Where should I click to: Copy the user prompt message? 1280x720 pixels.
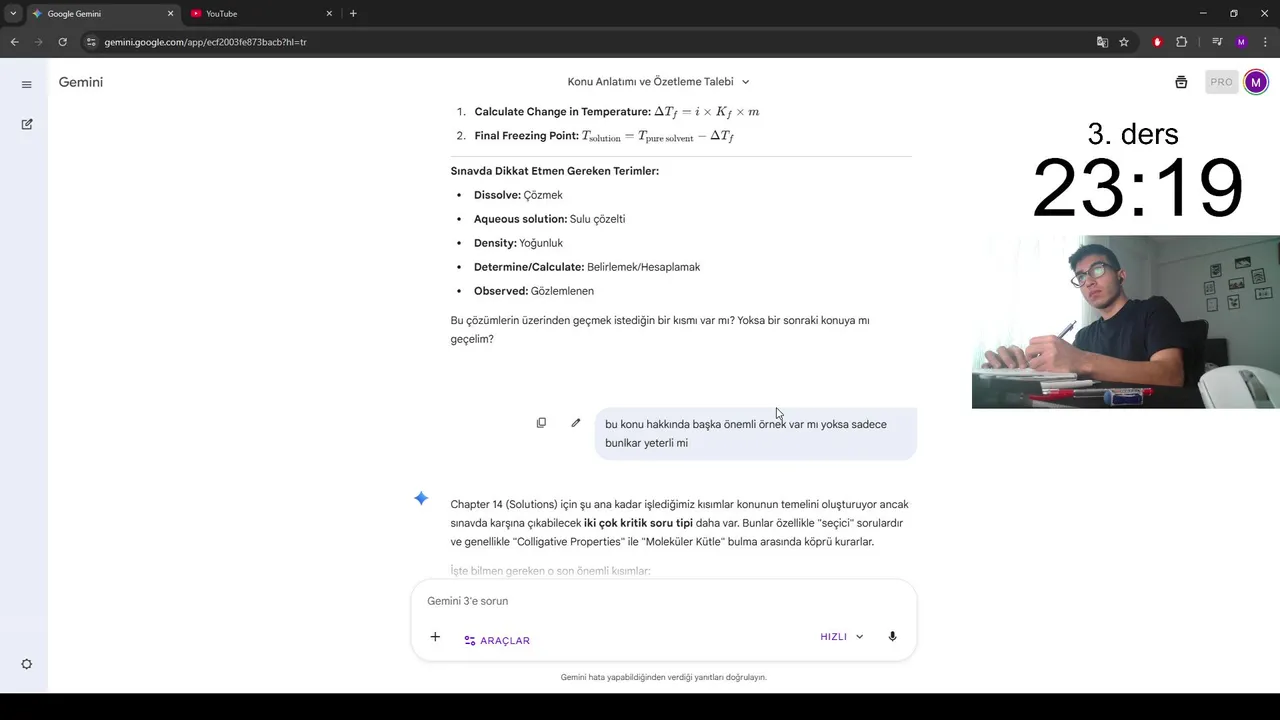(541, 423)
